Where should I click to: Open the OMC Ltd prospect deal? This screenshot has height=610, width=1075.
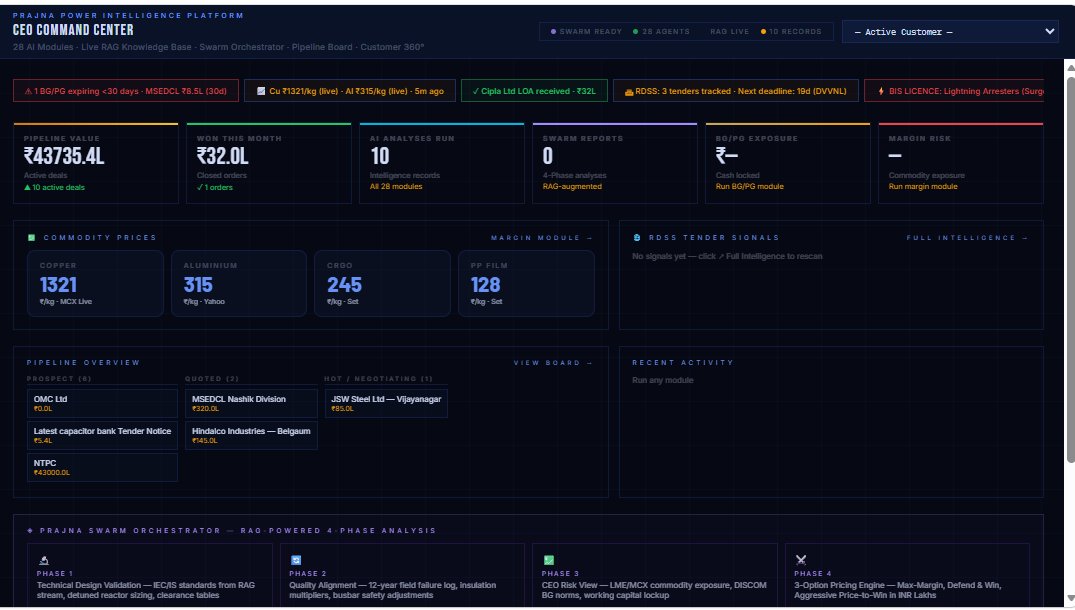[x=102, y=403]
